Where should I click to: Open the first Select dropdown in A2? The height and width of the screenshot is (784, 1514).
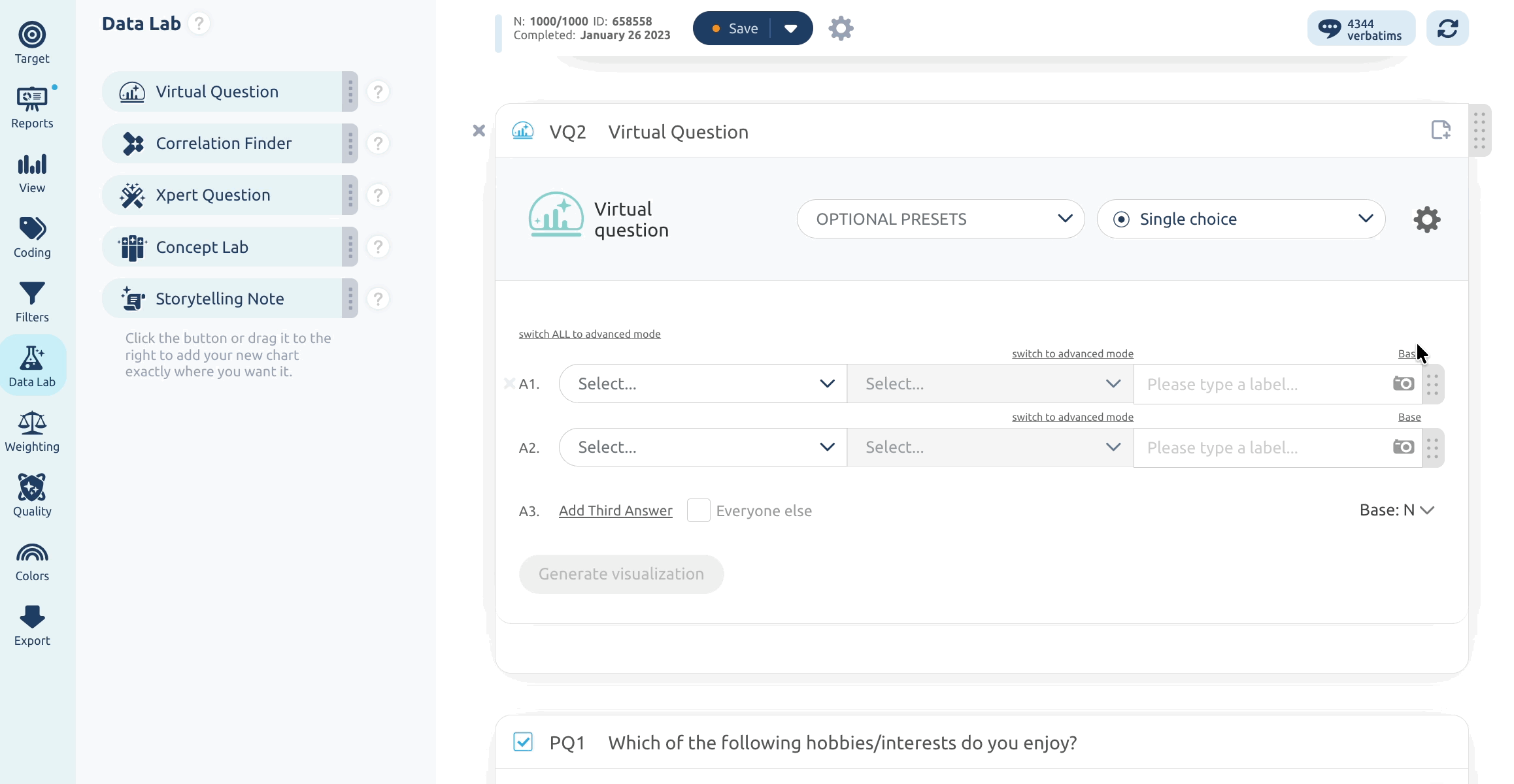pyautogui.click(x=703, y=447)
